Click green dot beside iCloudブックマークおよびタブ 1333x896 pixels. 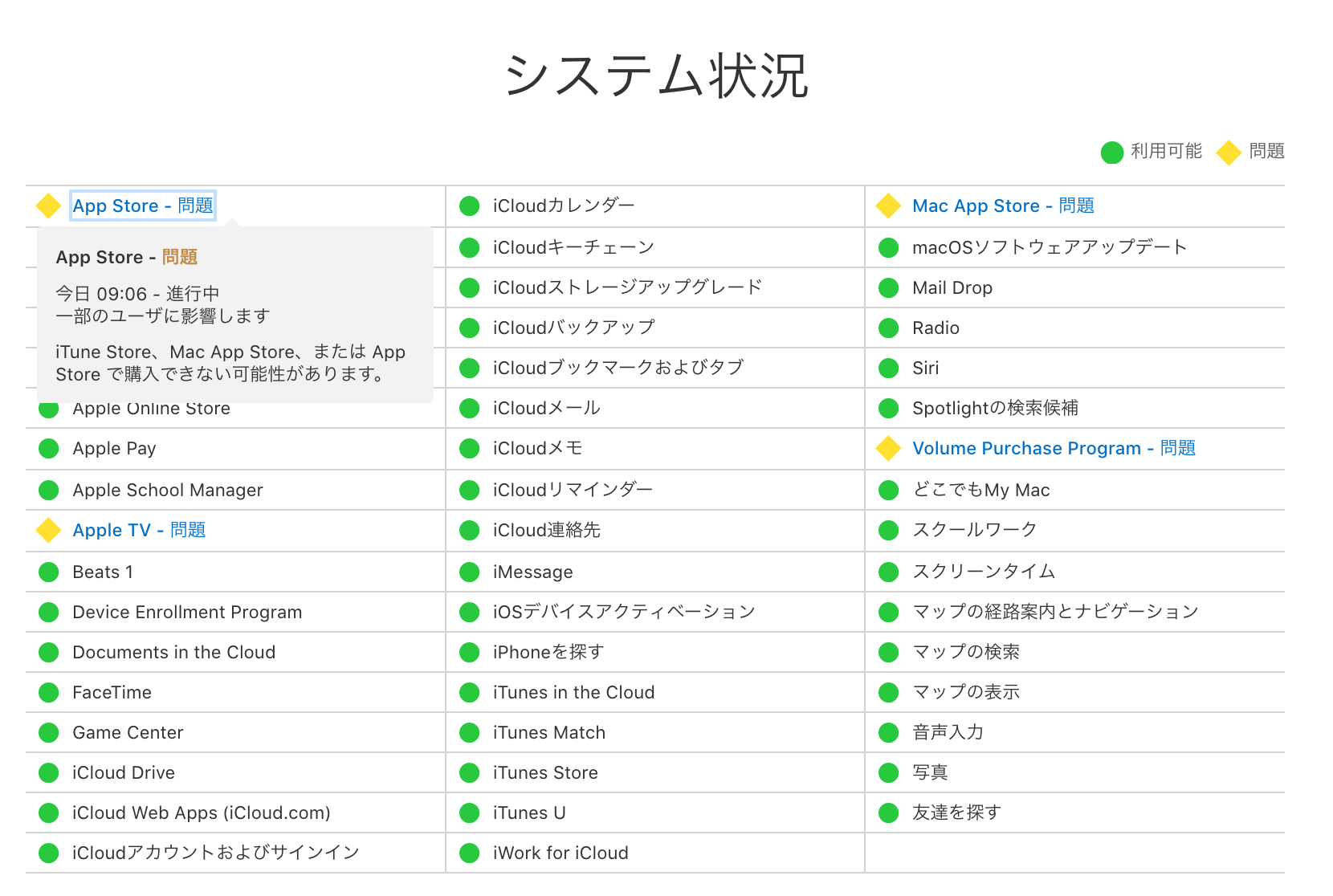click(470, 369)
